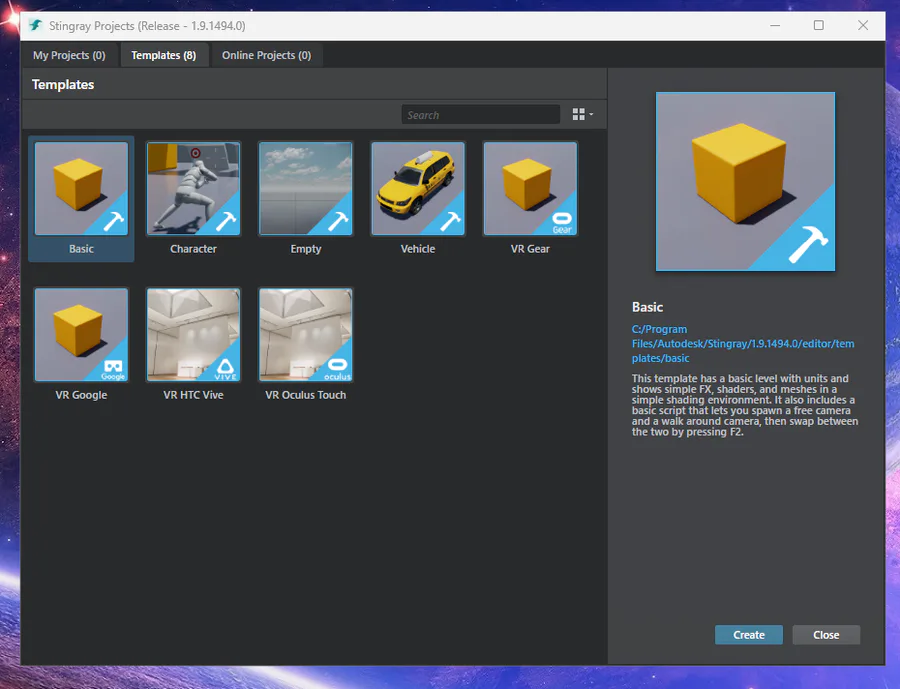Choose the VR Google template thumbnail
The image size is (900, 689).
coord(81,335)
